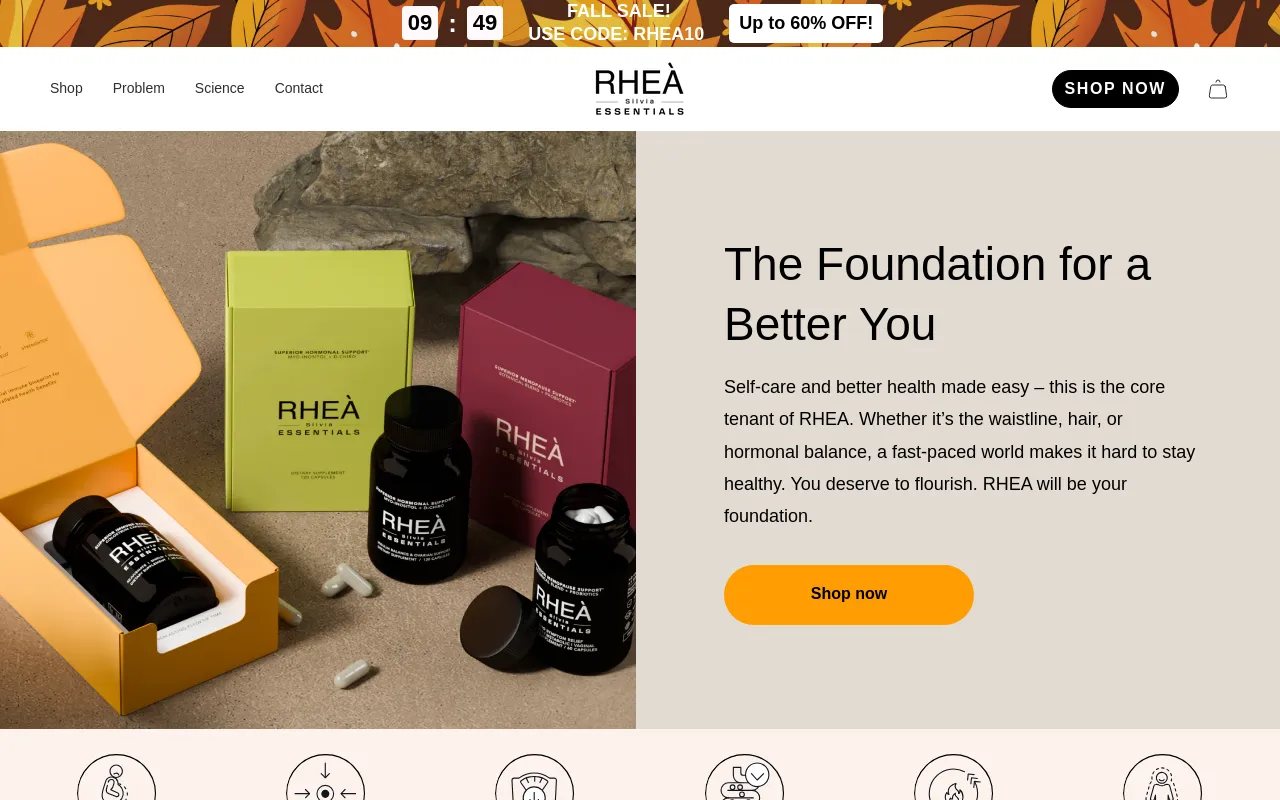Click the countdown timer seconds box
This screenshot has height=800, width=1280.
pyautogui.click(x=485, y=23)
